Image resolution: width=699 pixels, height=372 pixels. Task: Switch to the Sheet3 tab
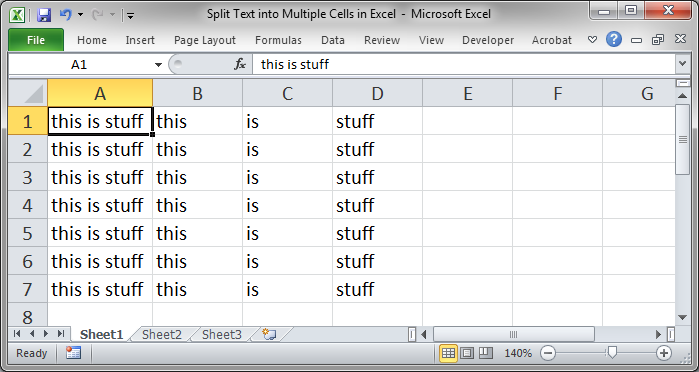click(222, 335)
